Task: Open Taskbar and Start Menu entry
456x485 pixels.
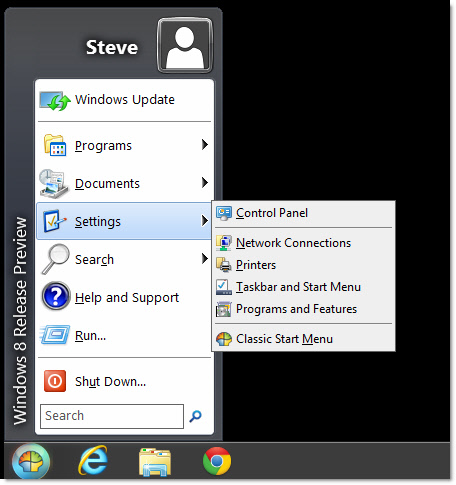Action: (304, 287)
